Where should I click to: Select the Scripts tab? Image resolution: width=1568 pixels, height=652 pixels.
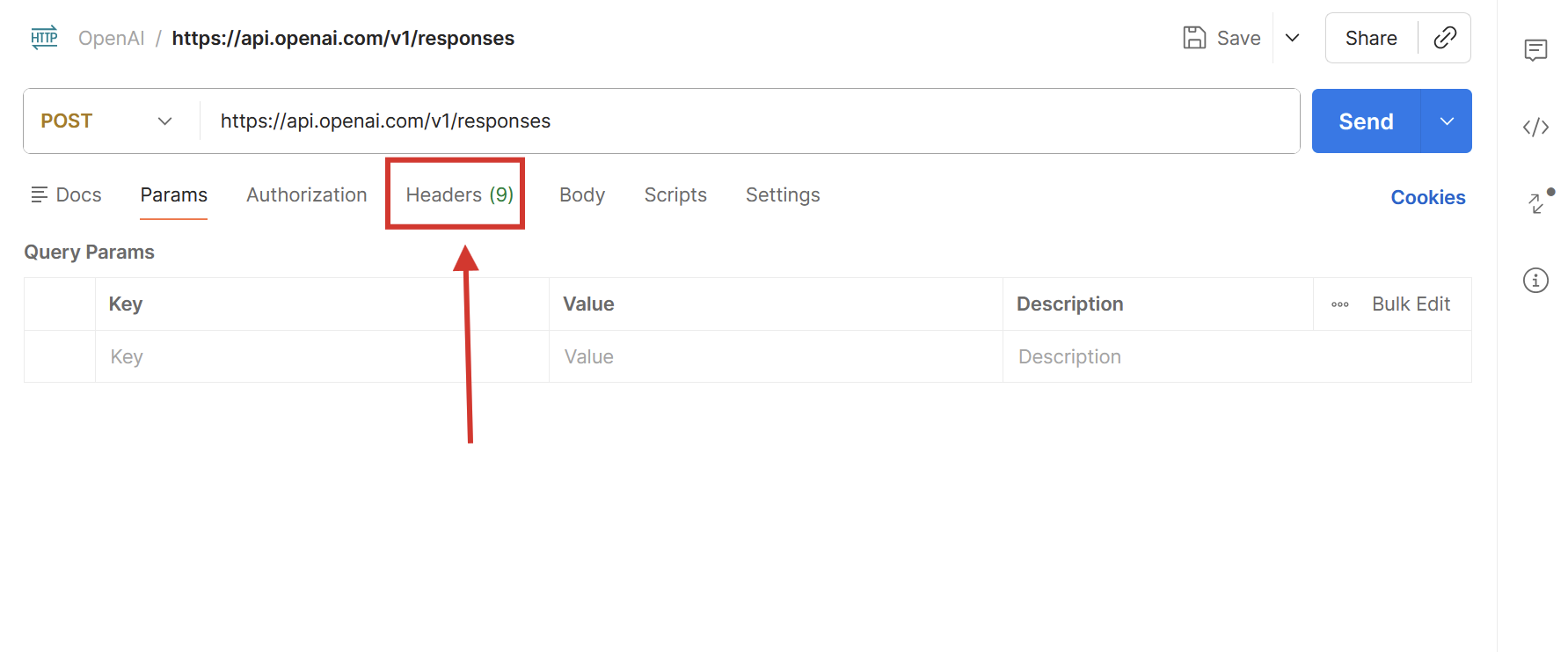tap(675, 194)
